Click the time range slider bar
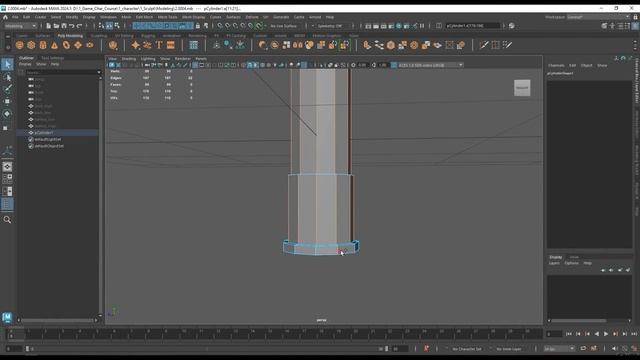 pos(207,349)
